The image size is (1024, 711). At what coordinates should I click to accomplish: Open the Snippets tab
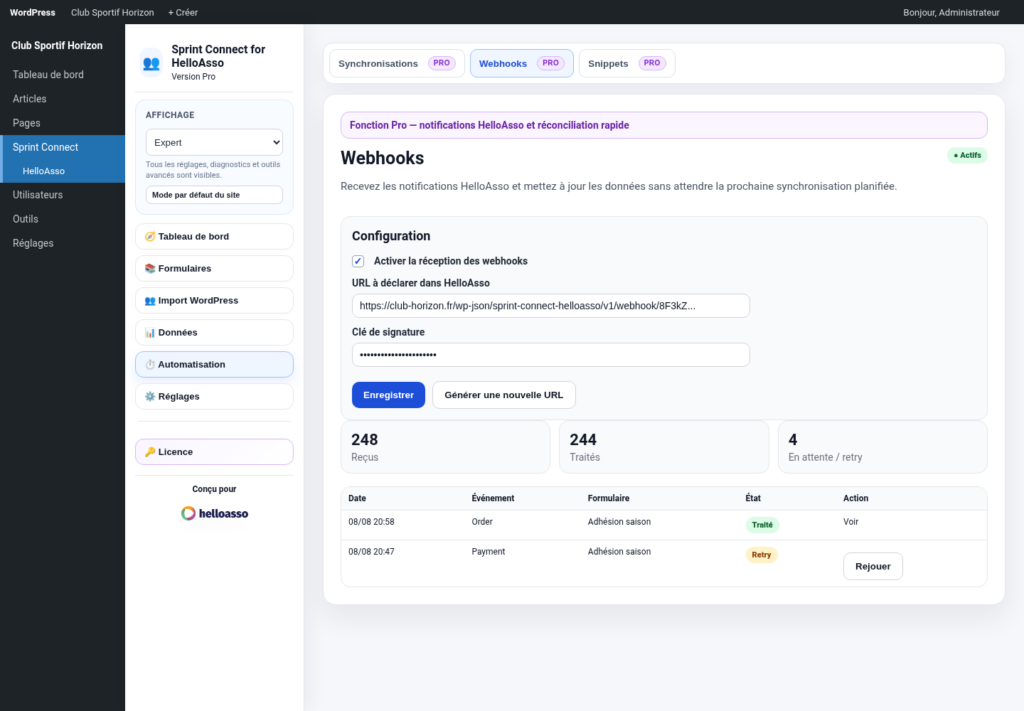626,63
